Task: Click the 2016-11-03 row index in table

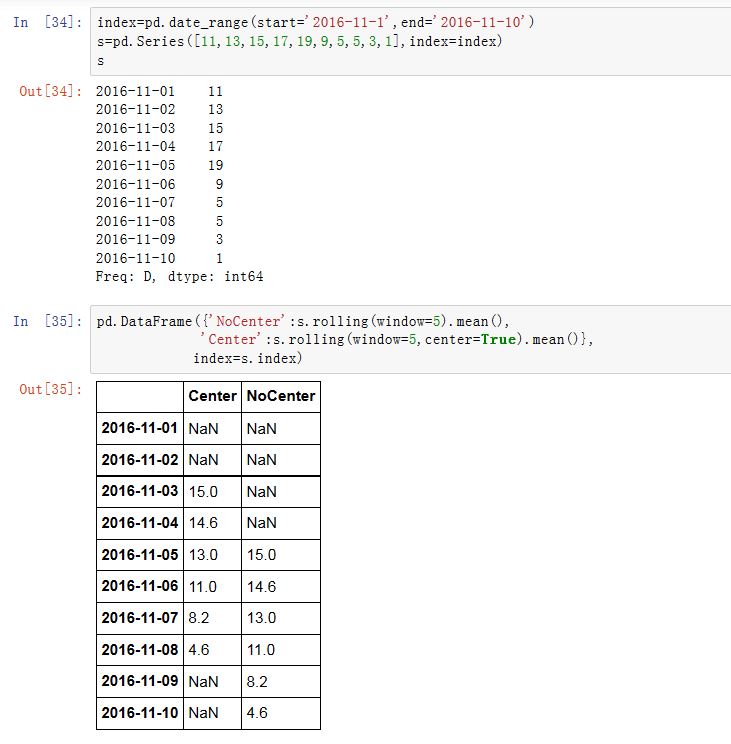Action: (139, 492)
